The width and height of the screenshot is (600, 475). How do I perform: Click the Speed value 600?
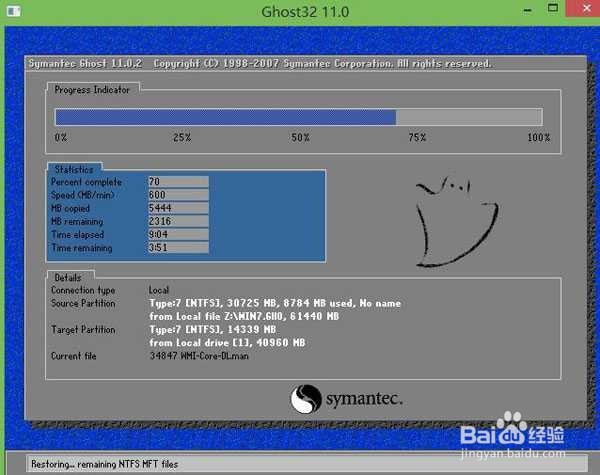[x=178, y=194]
